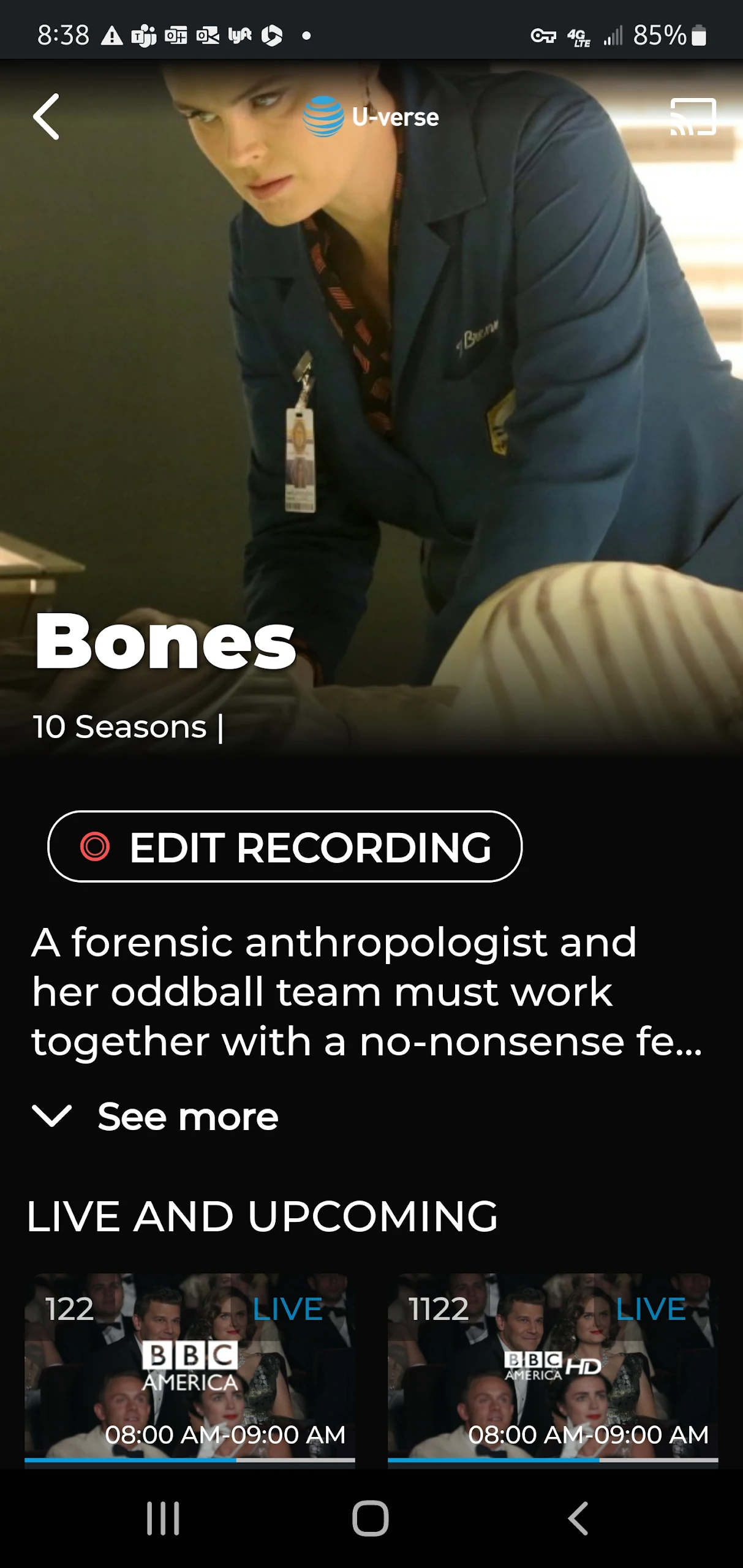Open Android recent apps button
The image size is (743, 1568).
coord(163,1518)
